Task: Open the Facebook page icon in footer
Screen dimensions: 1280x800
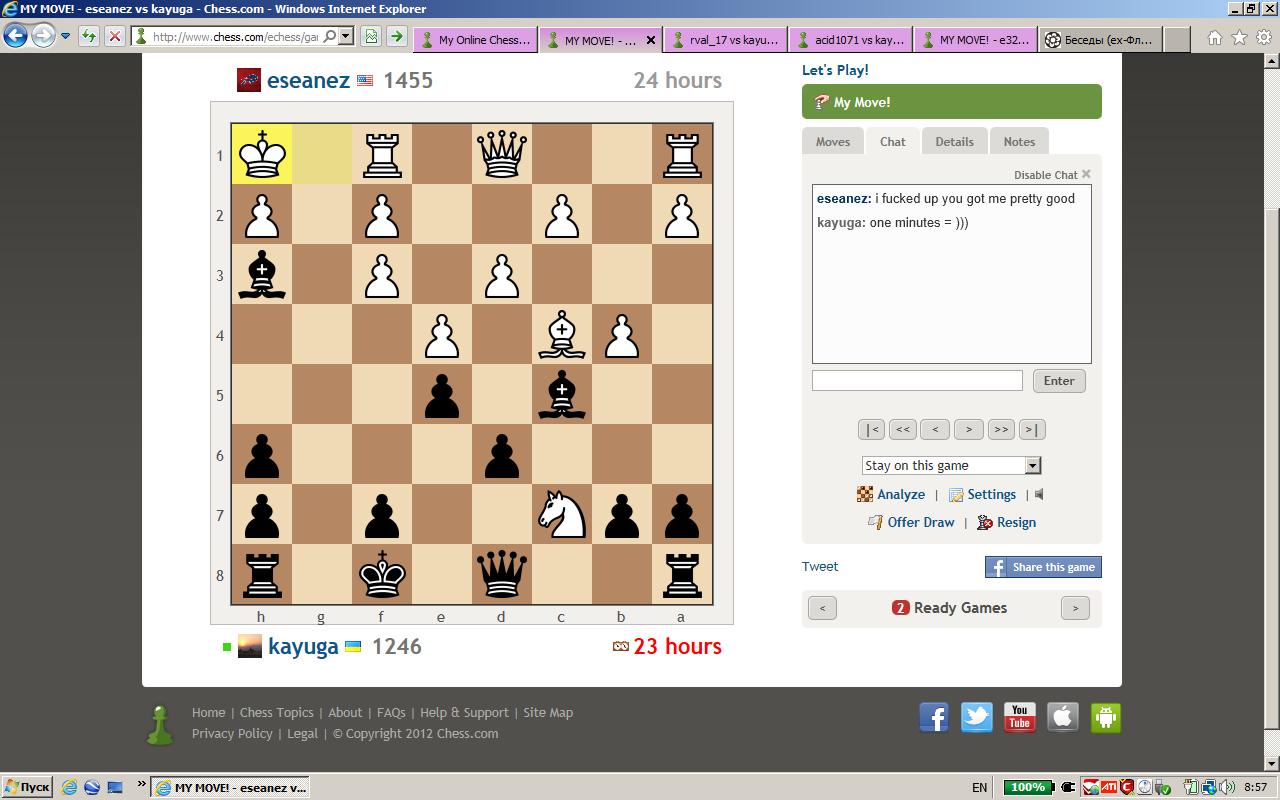Action: (934, 717)
